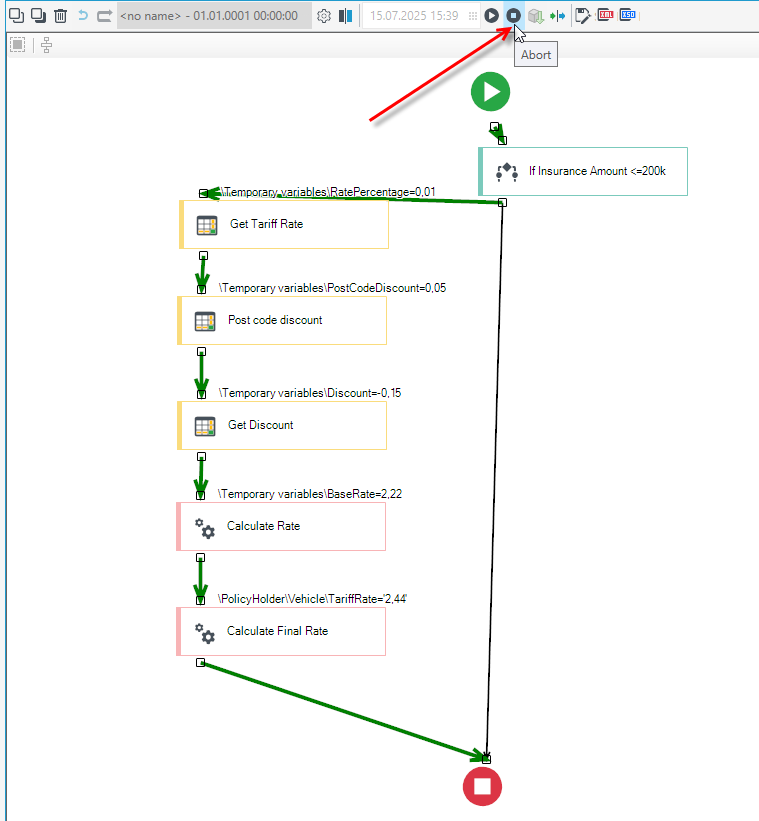Click the <no name> version field
Screen dimensions: 759x821
pyautogui.click(x=214, y=16)
